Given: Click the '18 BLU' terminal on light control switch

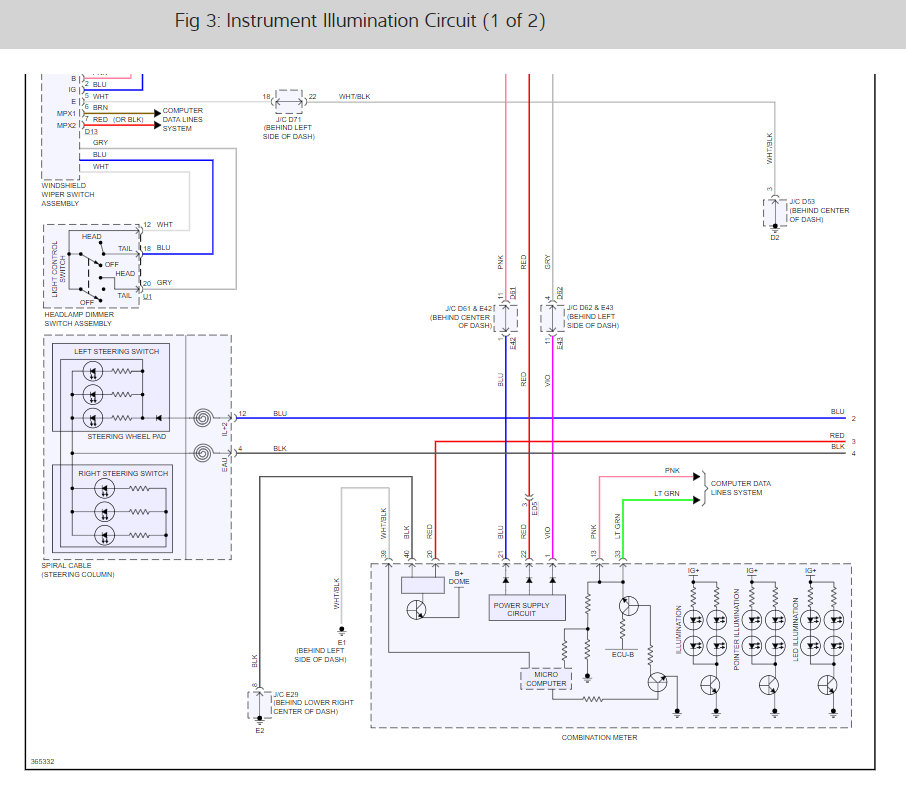Looking at the screenshot, I should 157,247.
